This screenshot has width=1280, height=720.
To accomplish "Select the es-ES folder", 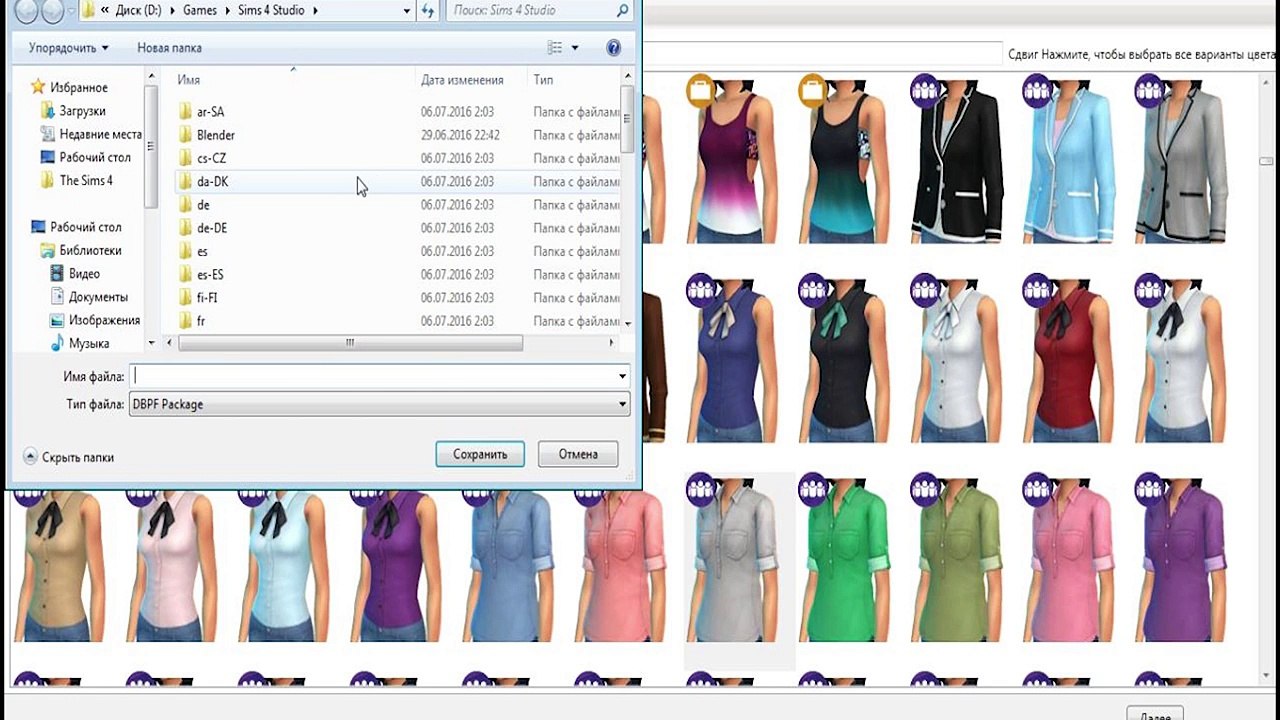I will (210, 274).
